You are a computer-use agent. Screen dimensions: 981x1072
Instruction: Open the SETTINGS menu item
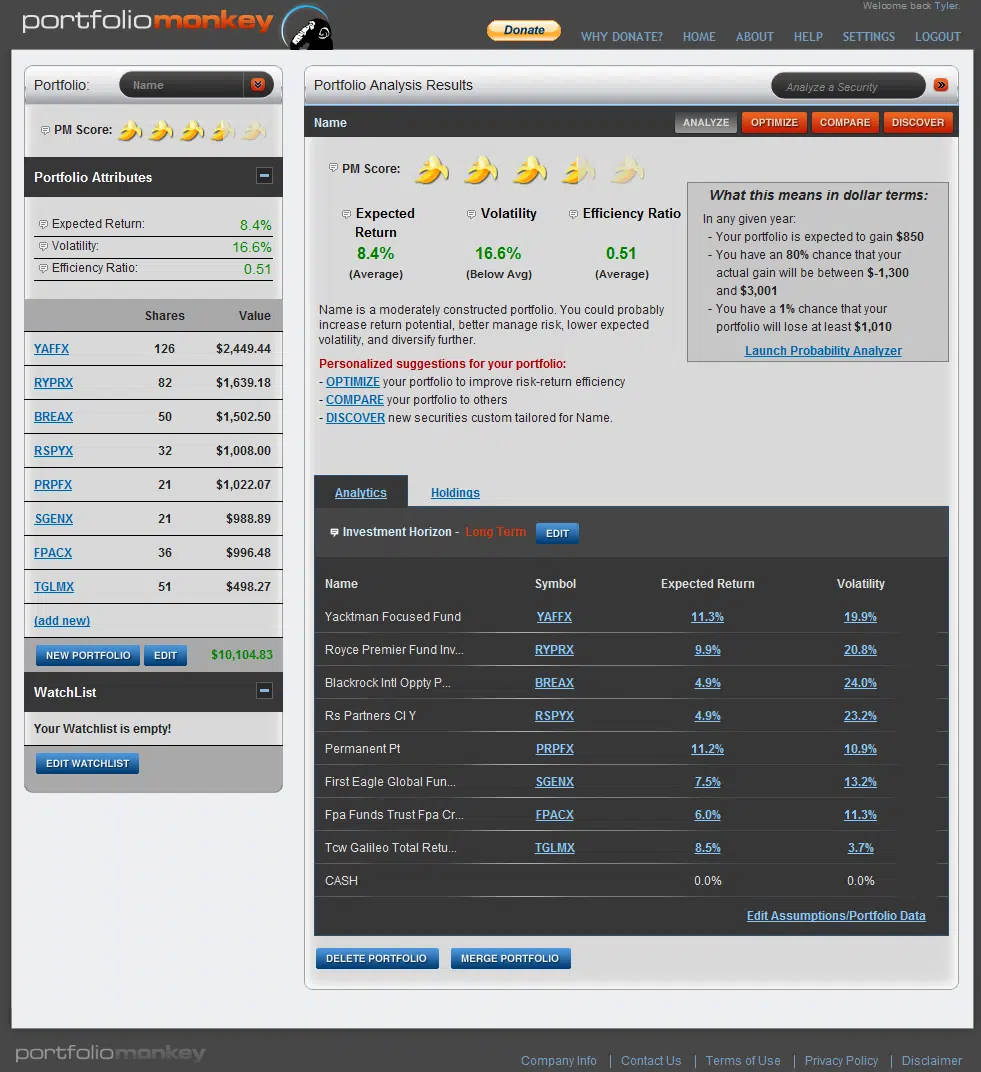pos(868,37)
